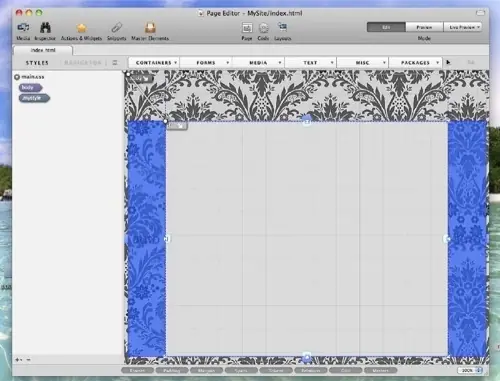Open the Live Preview dropdown
This screenshot has height=381, width=500.
(463, 27)
